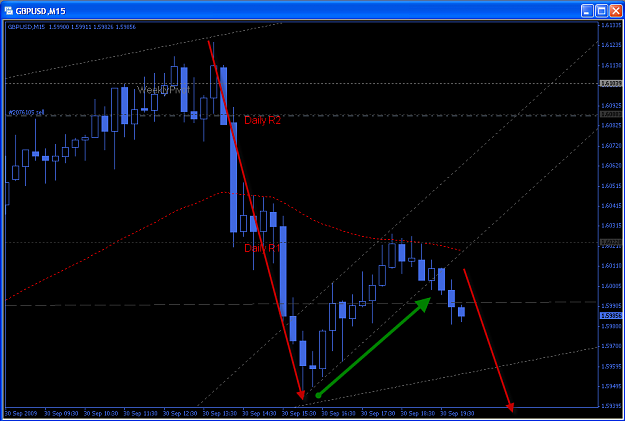The image size is (625, 421).
Task: Click the '30 Sep 19:30' time axis label
Action: click(x=458, y=413)
